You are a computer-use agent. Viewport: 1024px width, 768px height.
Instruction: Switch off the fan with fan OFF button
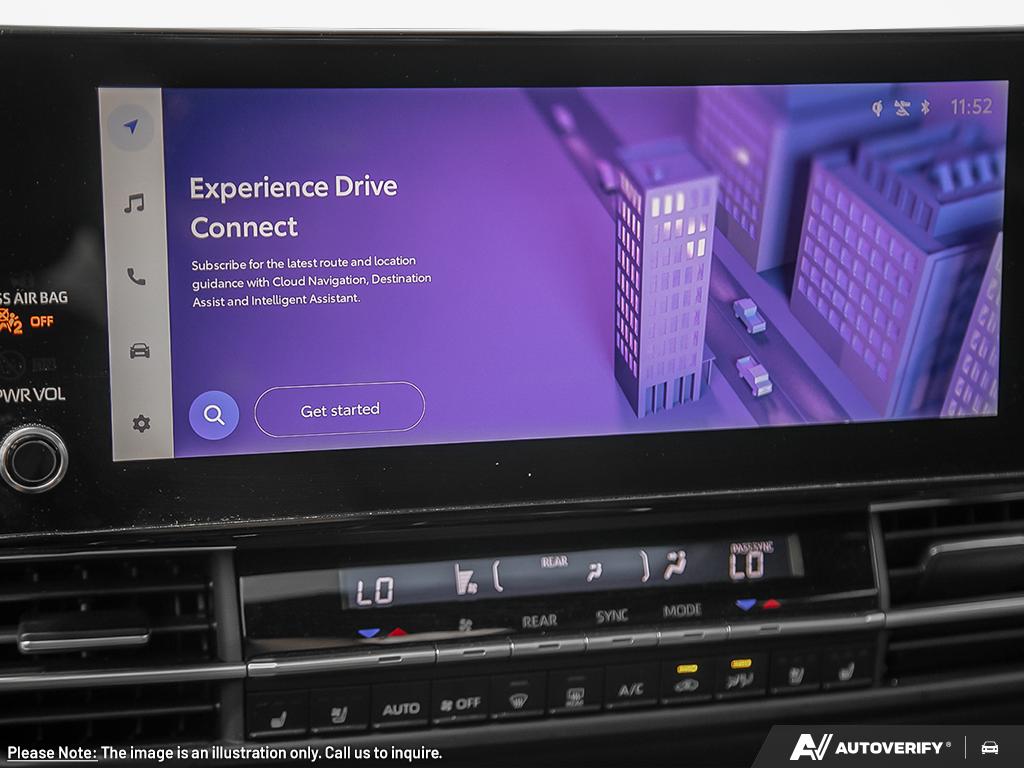click(x=460, y=703)
